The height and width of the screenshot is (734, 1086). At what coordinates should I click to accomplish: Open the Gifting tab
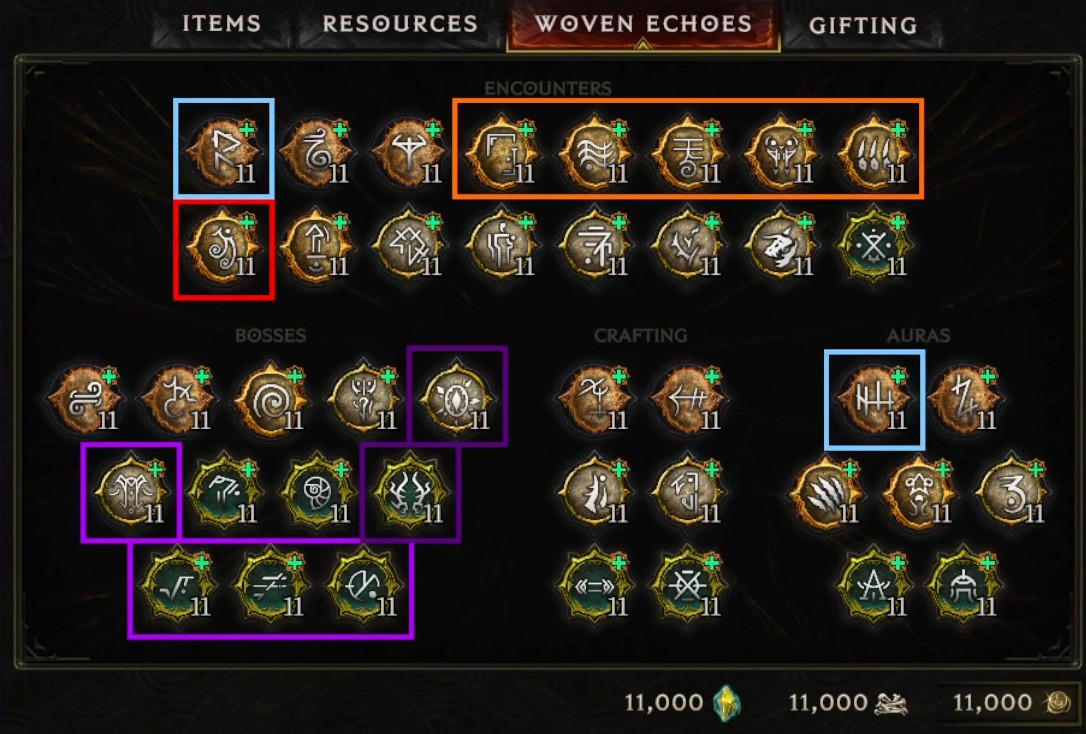tap(863, 26)
